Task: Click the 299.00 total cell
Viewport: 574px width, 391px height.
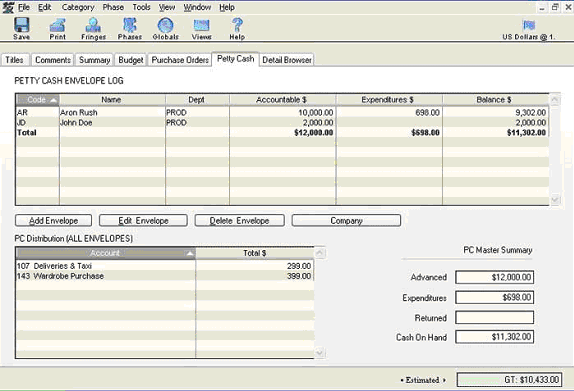Action: [x=255, y=266]
